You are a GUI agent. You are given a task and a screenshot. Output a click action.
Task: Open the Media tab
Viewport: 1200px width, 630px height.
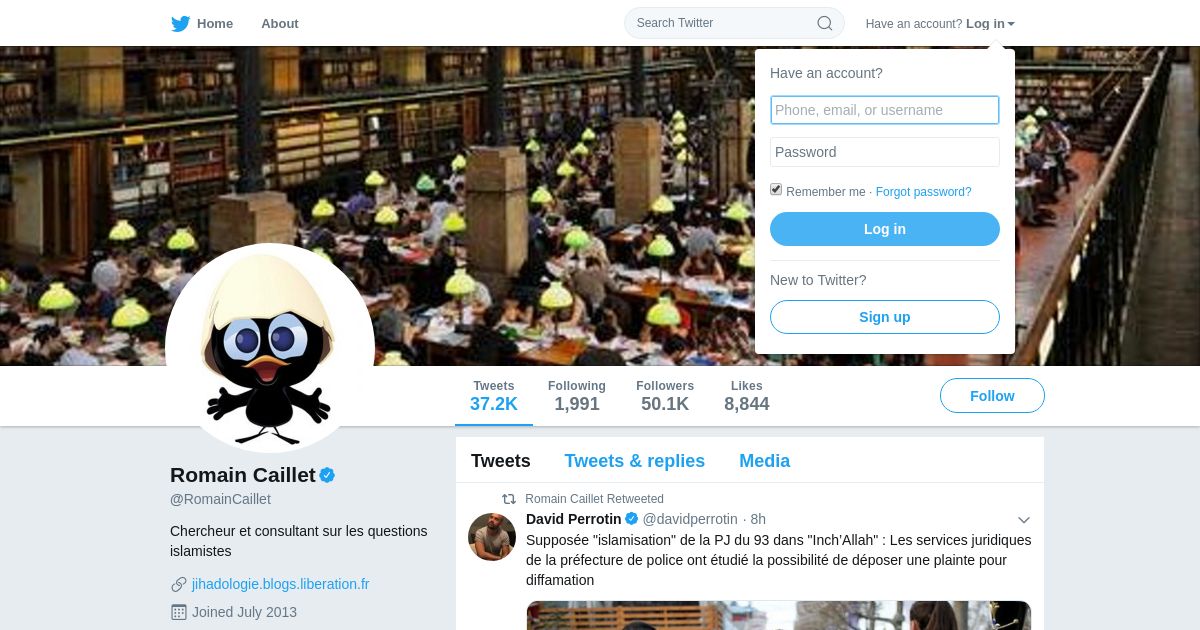tap(765, 461)
